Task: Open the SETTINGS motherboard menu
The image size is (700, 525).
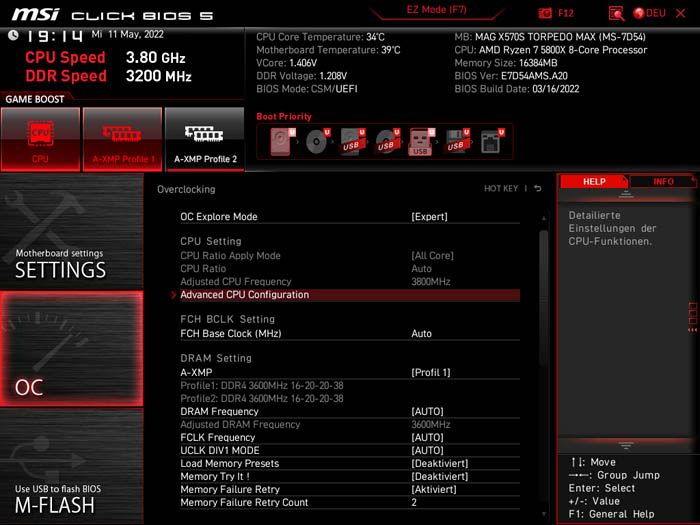Action: 71,232
